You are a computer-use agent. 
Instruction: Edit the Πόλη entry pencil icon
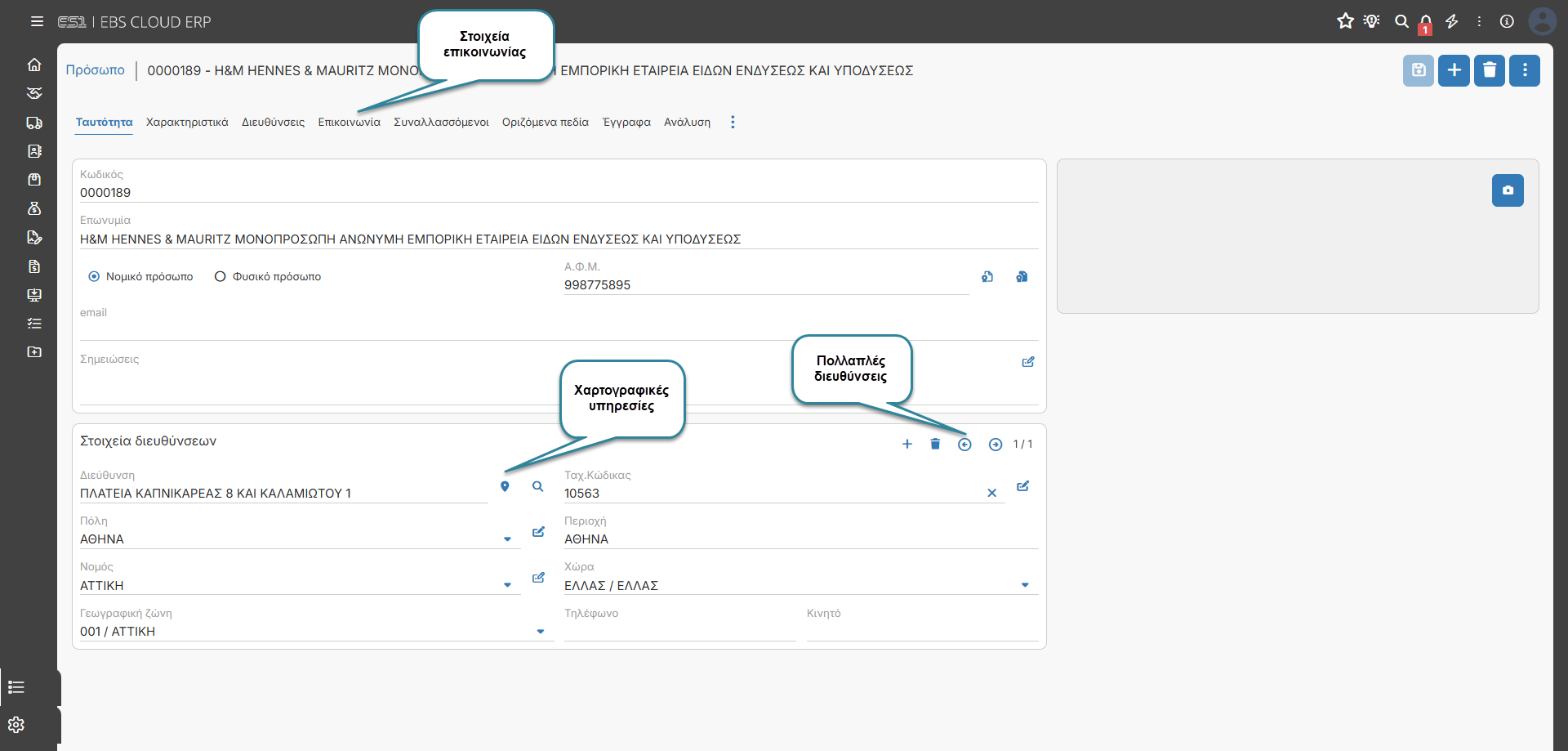tap(538, 532)
